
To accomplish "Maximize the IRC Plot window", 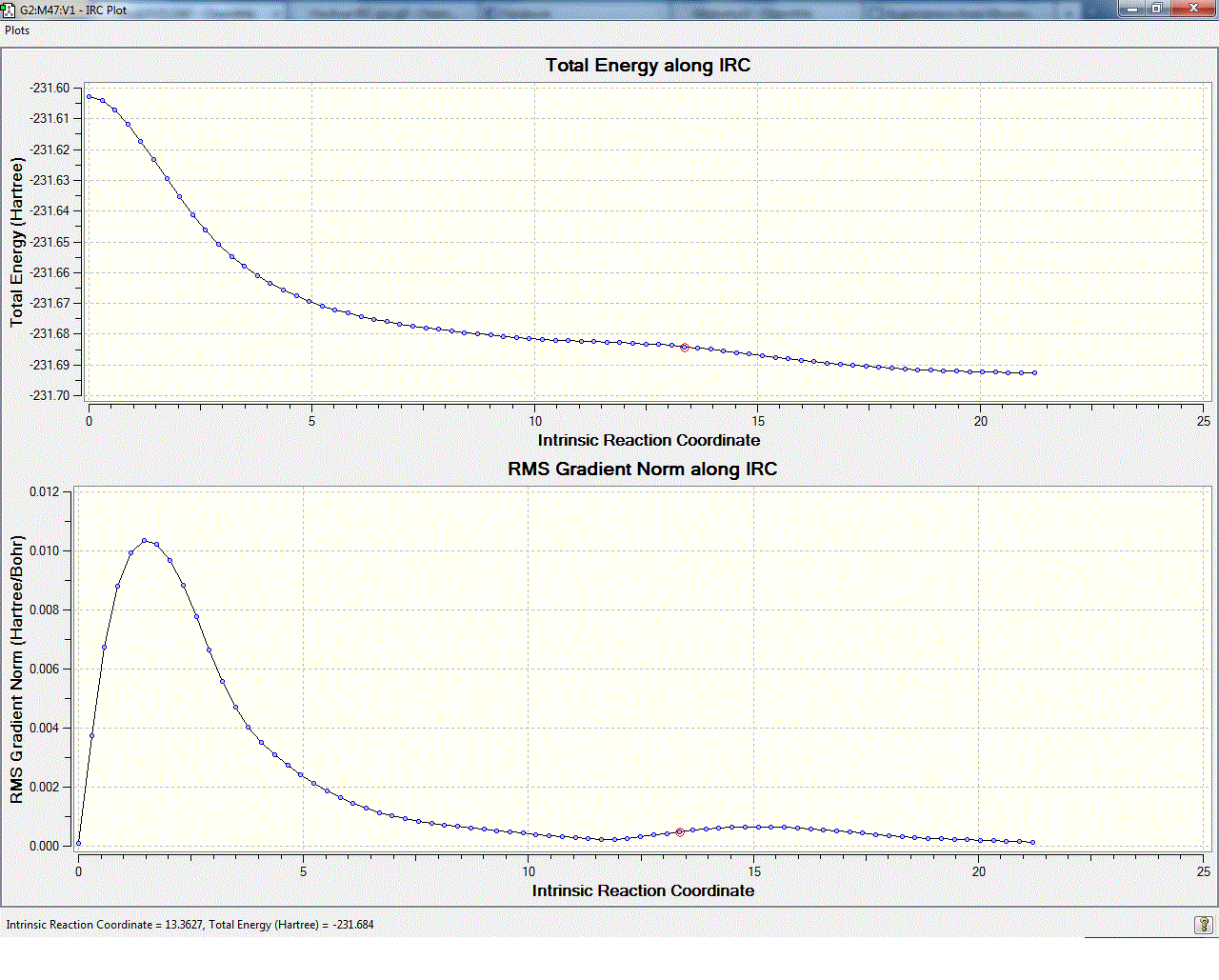I will [1156, 9].
